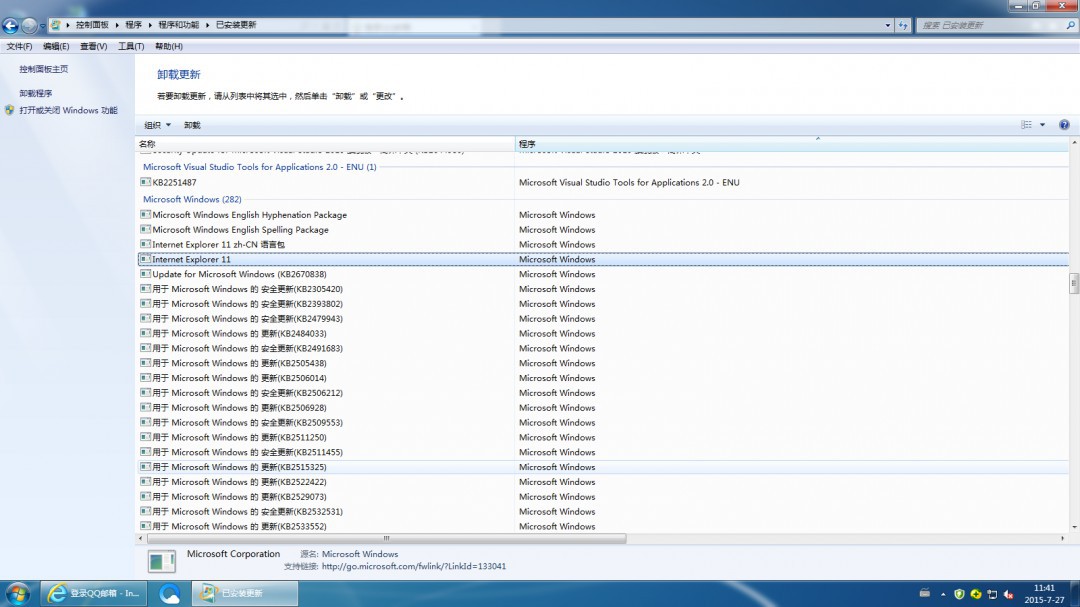Viewport: 1080px width, 607px height.
Task: Show hidden tray icons arrow
Action: [943, 594]
